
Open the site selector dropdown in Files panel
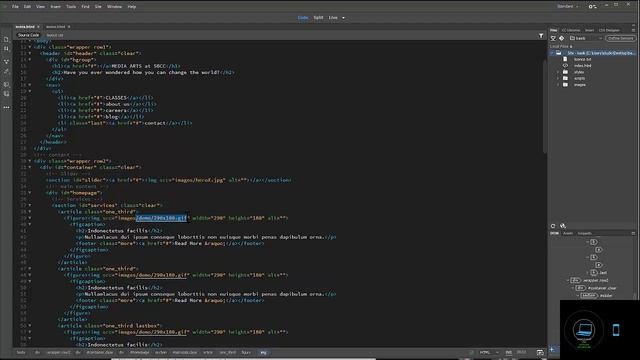click(586, 38)
